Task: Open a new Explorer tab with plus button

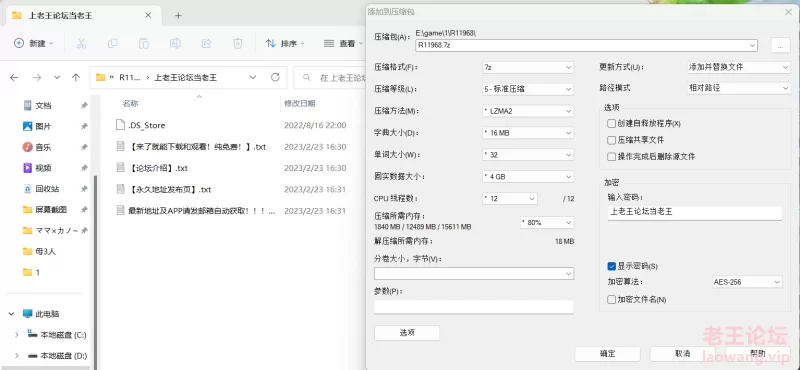Action: (x=178, y=15)
